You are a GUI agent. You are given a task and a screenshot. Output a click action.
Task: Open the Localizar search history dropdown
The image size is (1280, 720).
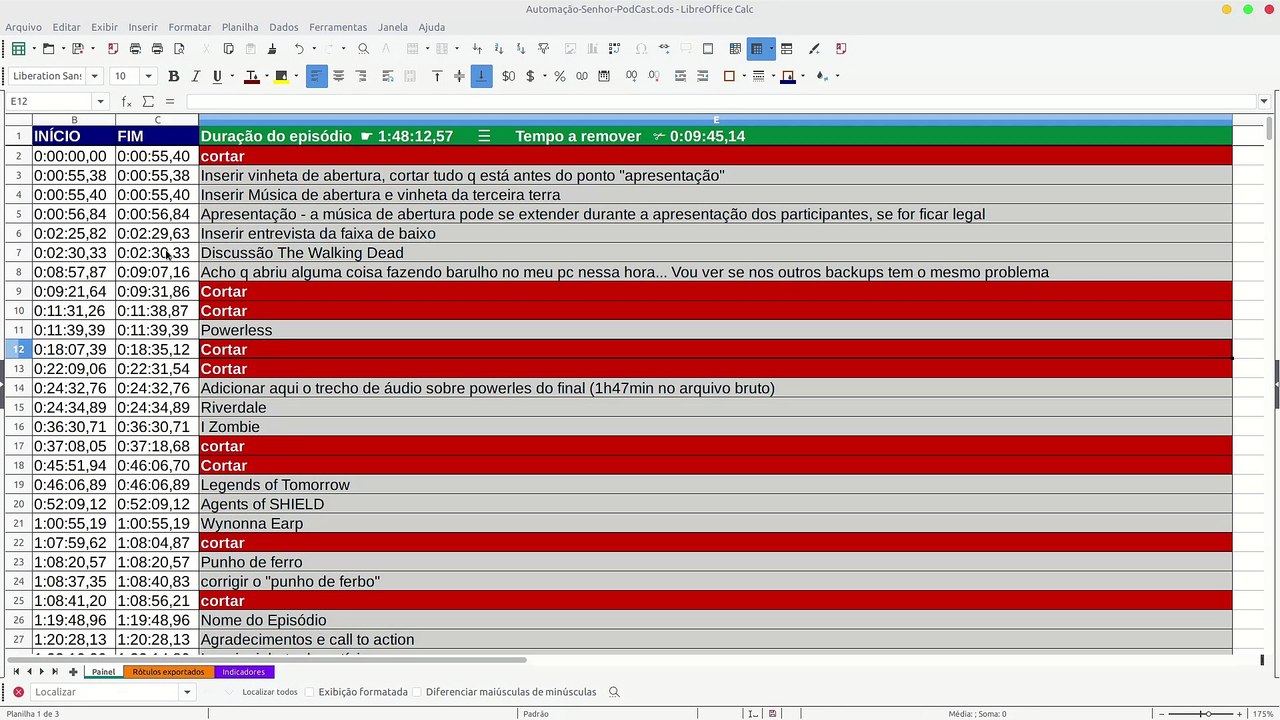point(186,692)
